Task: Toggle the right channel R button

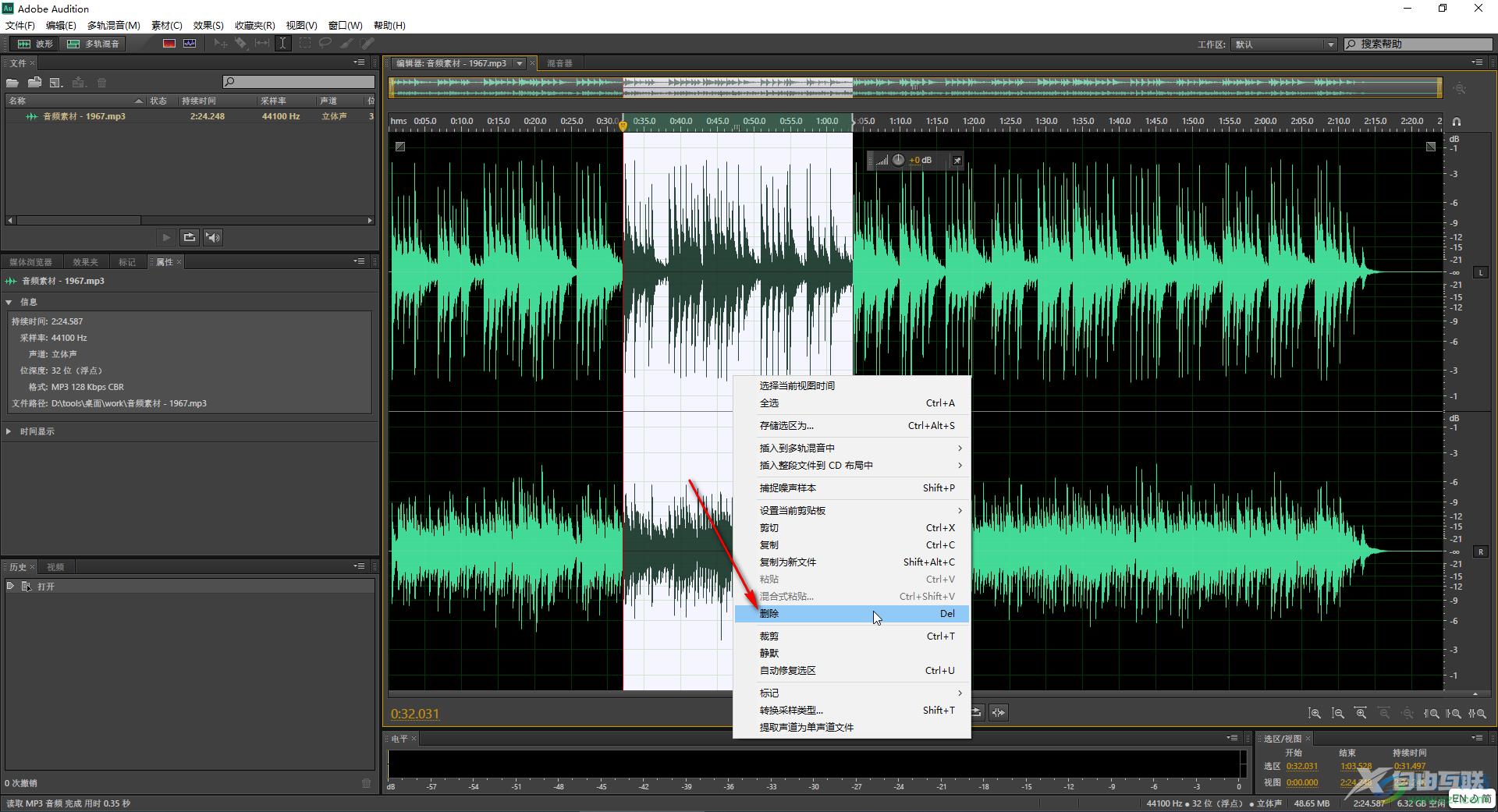Action: pos(1481,551)
